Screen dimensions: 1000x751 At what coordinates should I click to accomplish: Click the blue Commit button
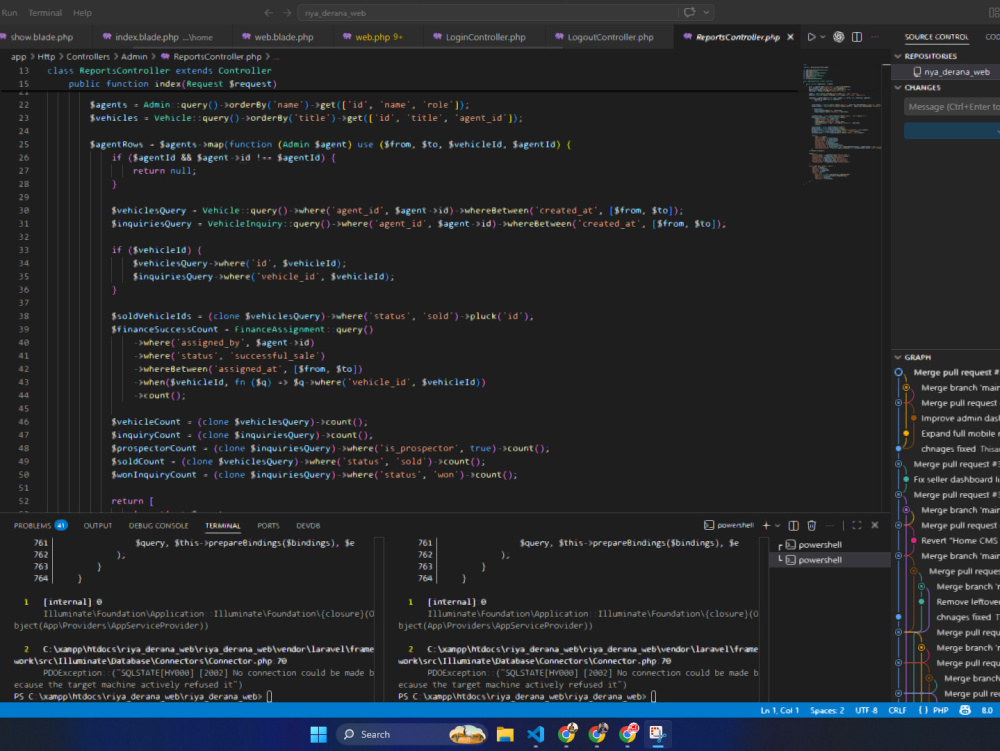coord(952,131)
